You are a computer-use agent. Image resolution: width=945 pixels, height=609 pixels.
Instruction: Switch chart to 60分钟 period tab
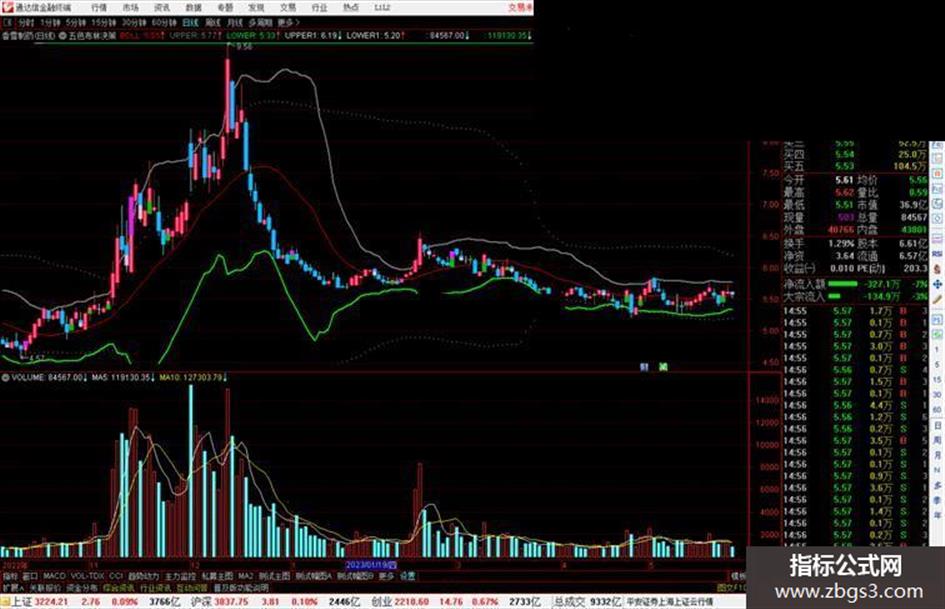click(163, 23)
